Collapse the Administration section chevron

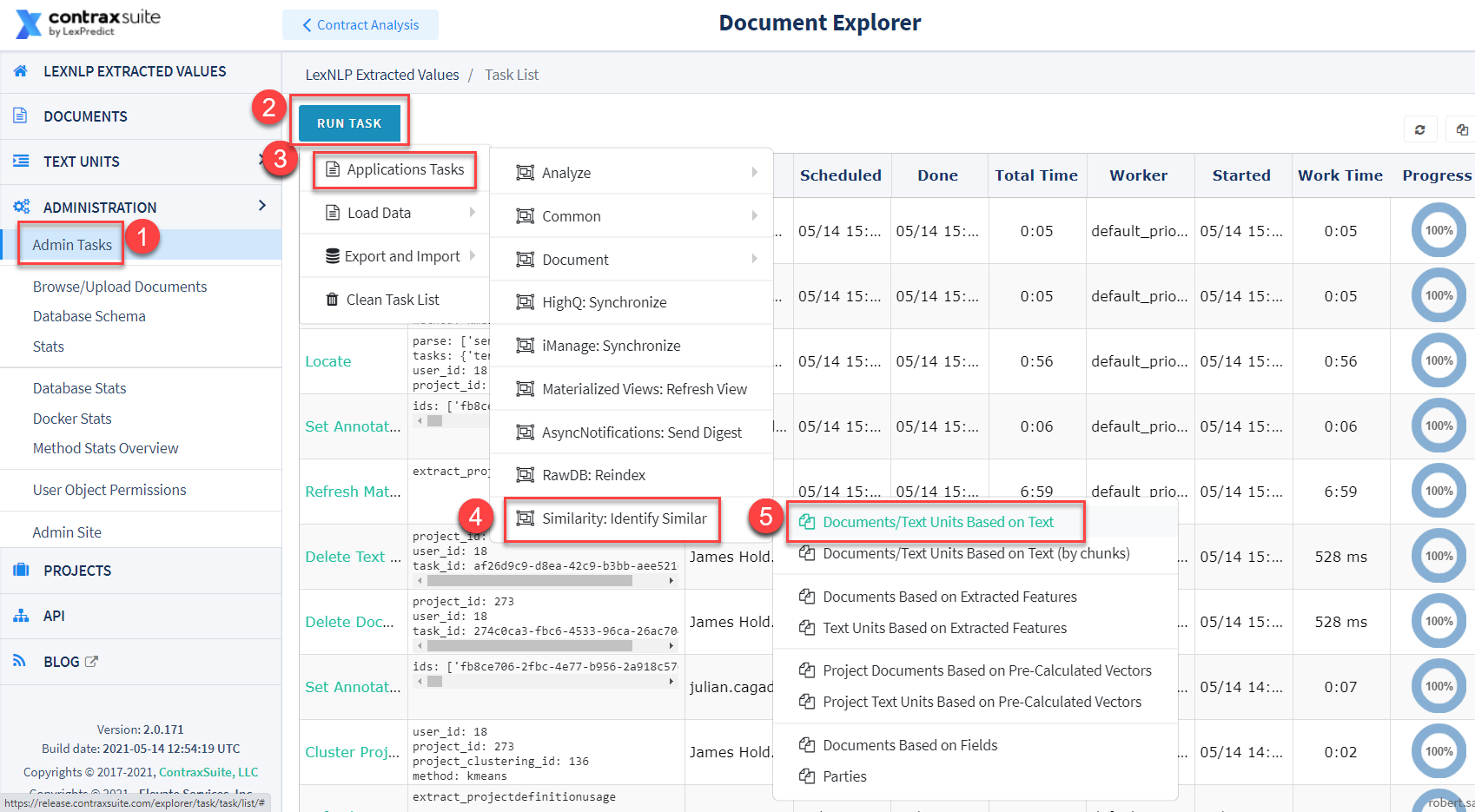point(262,206)
